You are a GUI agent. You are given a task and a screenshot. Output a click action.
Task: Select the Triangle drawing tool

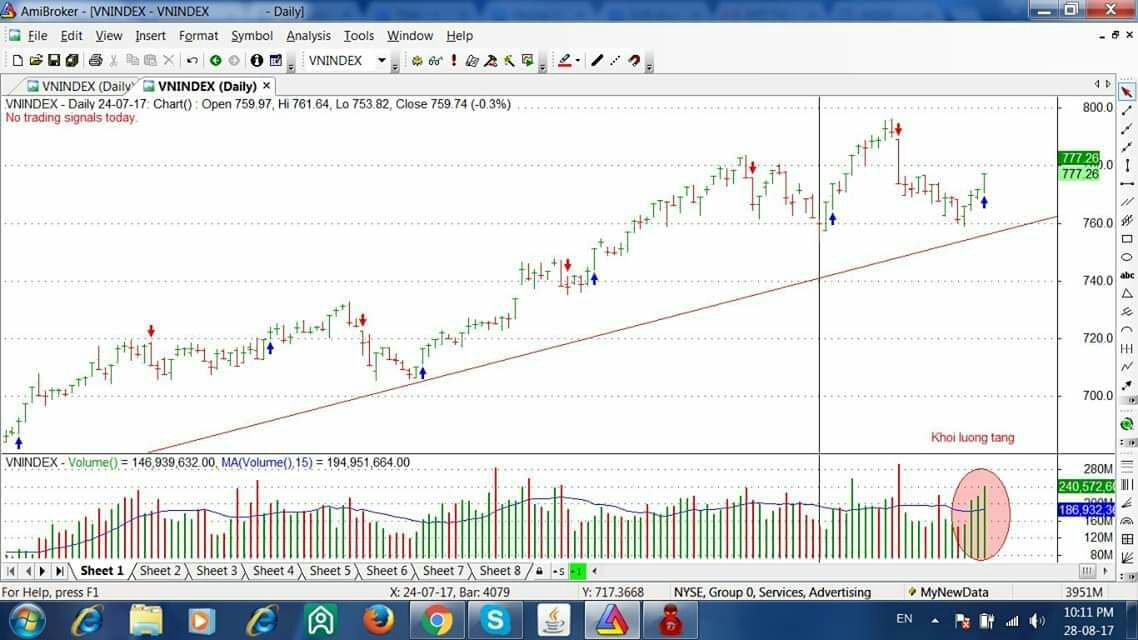click(x=1127, y=294)
